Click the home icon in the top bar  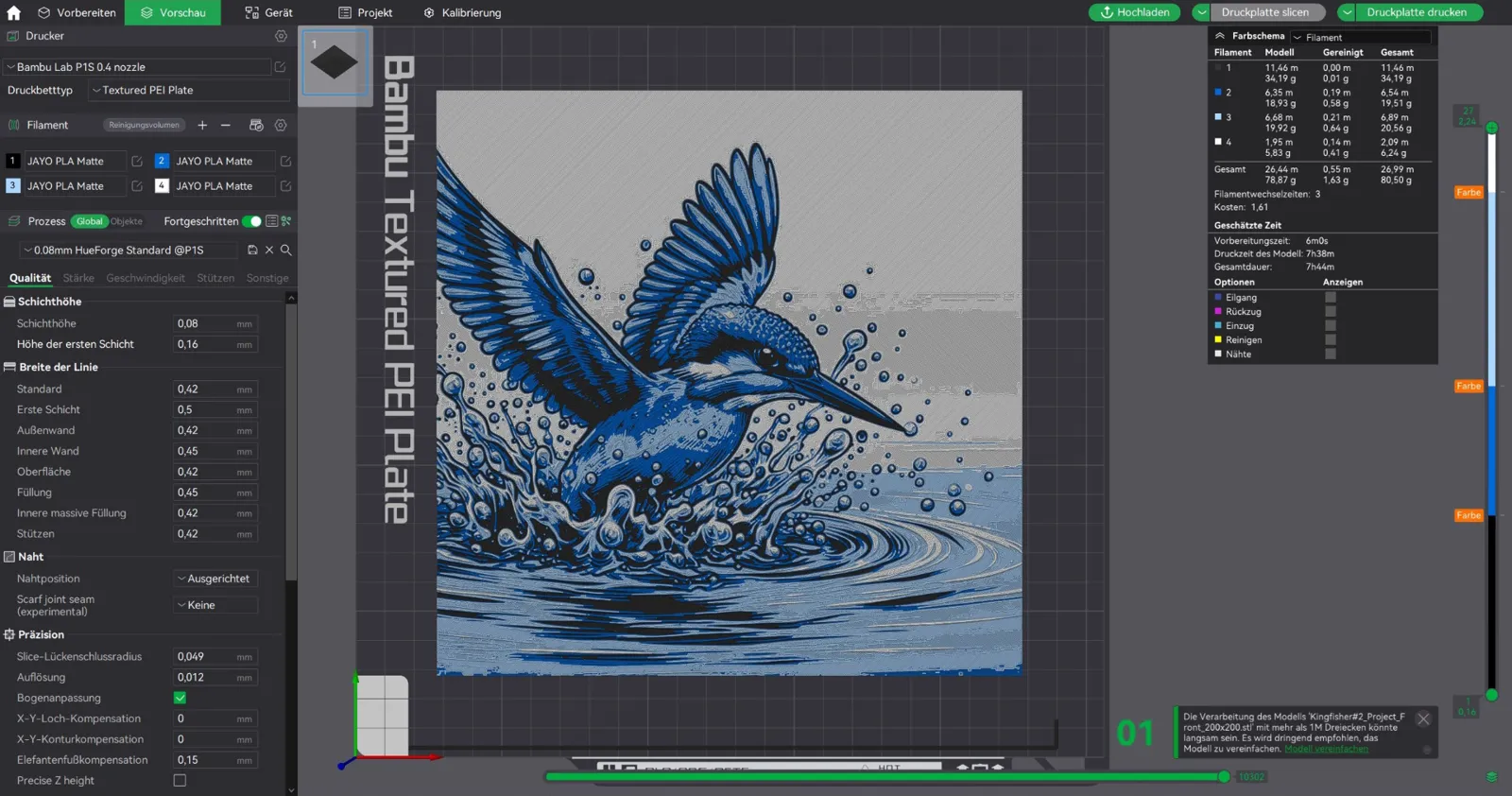(x=13, y=13)
